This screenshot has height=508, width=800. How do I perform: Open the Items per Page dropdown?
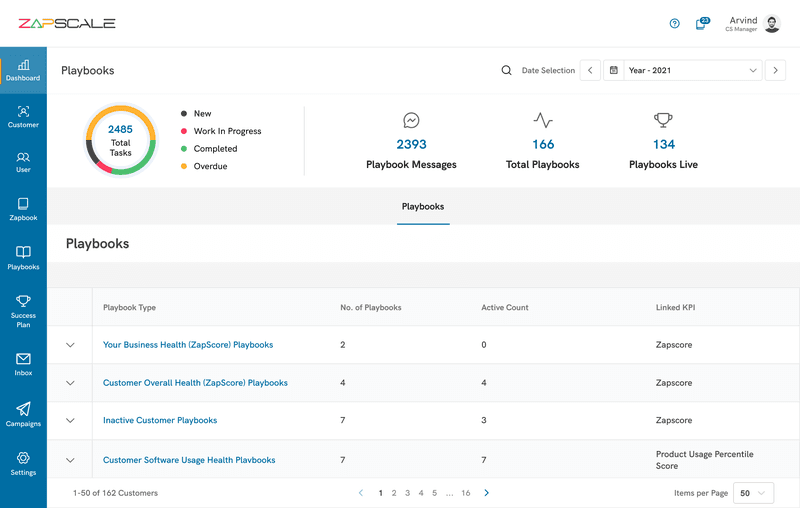click(754, 493)
